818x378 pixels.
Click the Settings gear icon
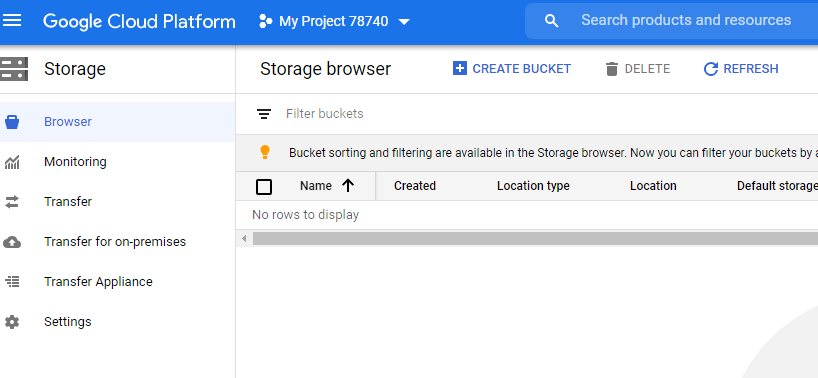pyautogui.click(x=12, y=322)
